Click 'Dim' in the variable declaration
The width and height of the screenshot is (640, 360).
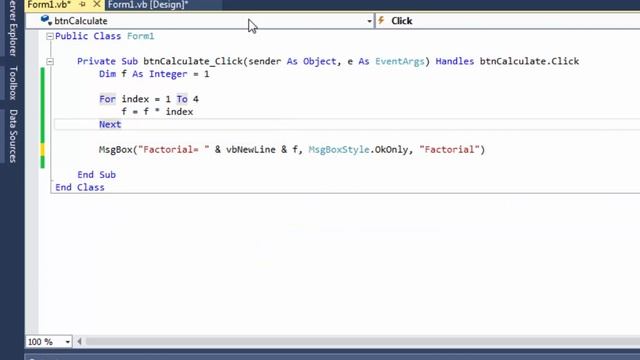[107, 74]
